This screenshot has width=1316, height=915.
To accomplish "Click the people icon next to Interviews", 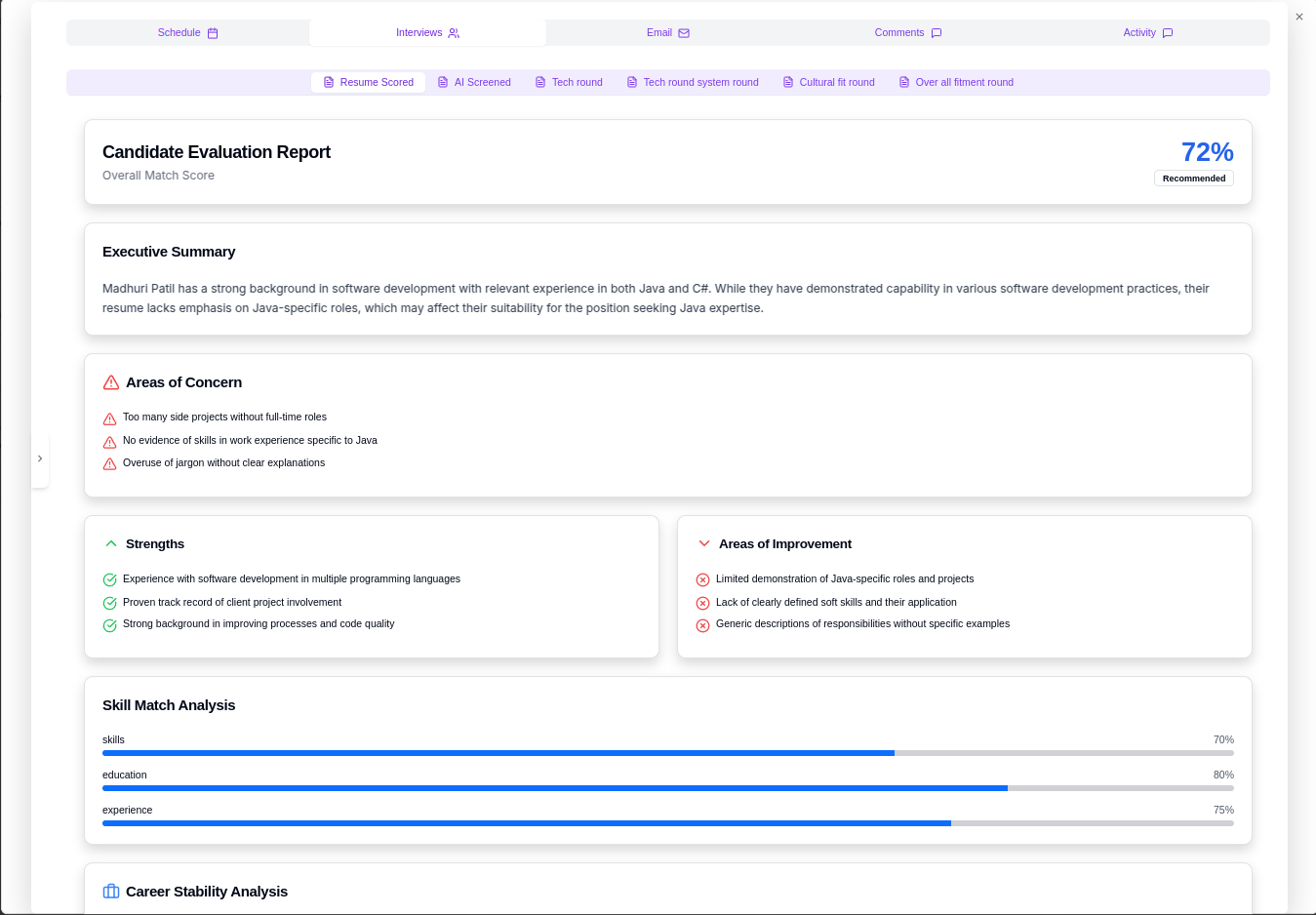I will pyautogui.click(x=454, y=33).
